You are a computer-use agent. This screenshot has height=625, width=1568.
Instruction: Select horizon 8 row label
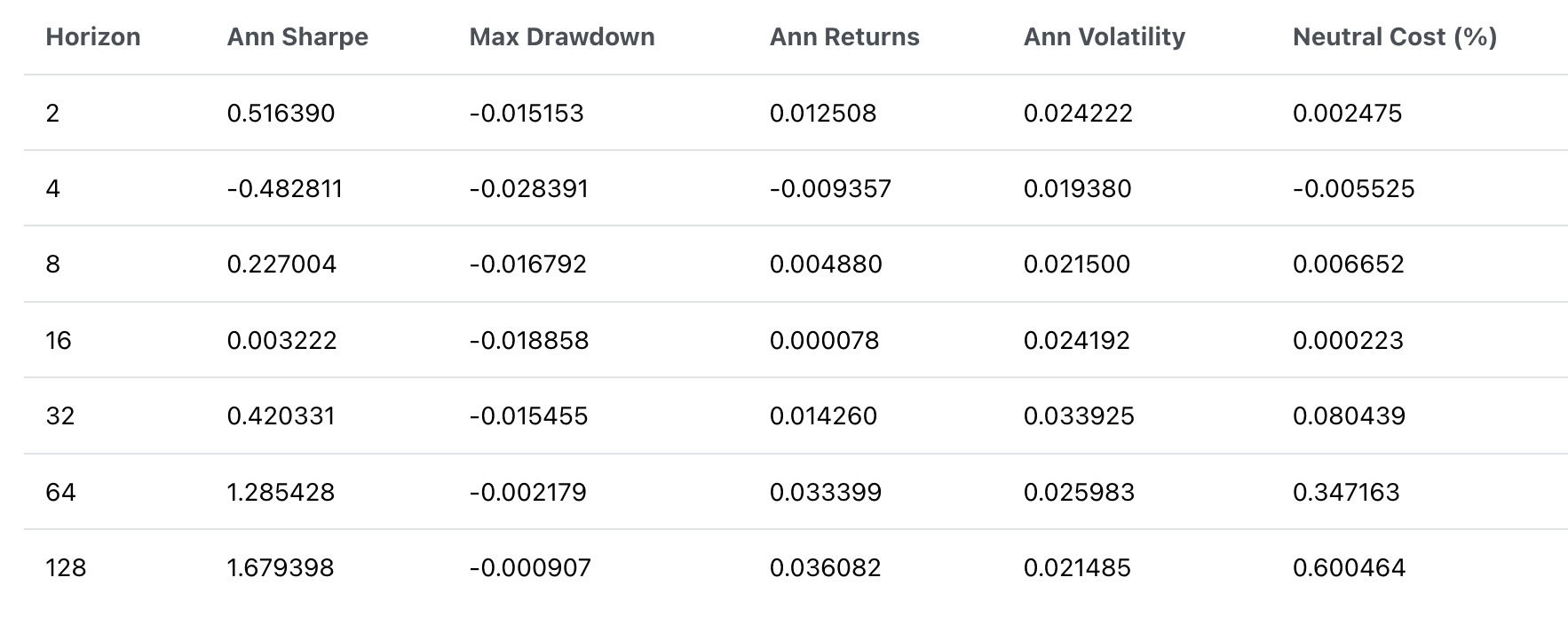[53, 265]
